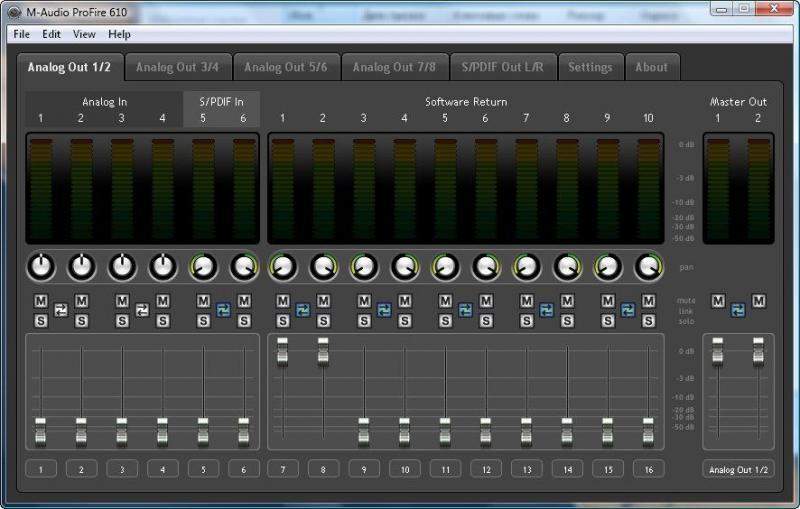The width and height of the screenshot is (800, 509).
Task: Link Analog In channels 1 and 2
Action: point(61,310)
